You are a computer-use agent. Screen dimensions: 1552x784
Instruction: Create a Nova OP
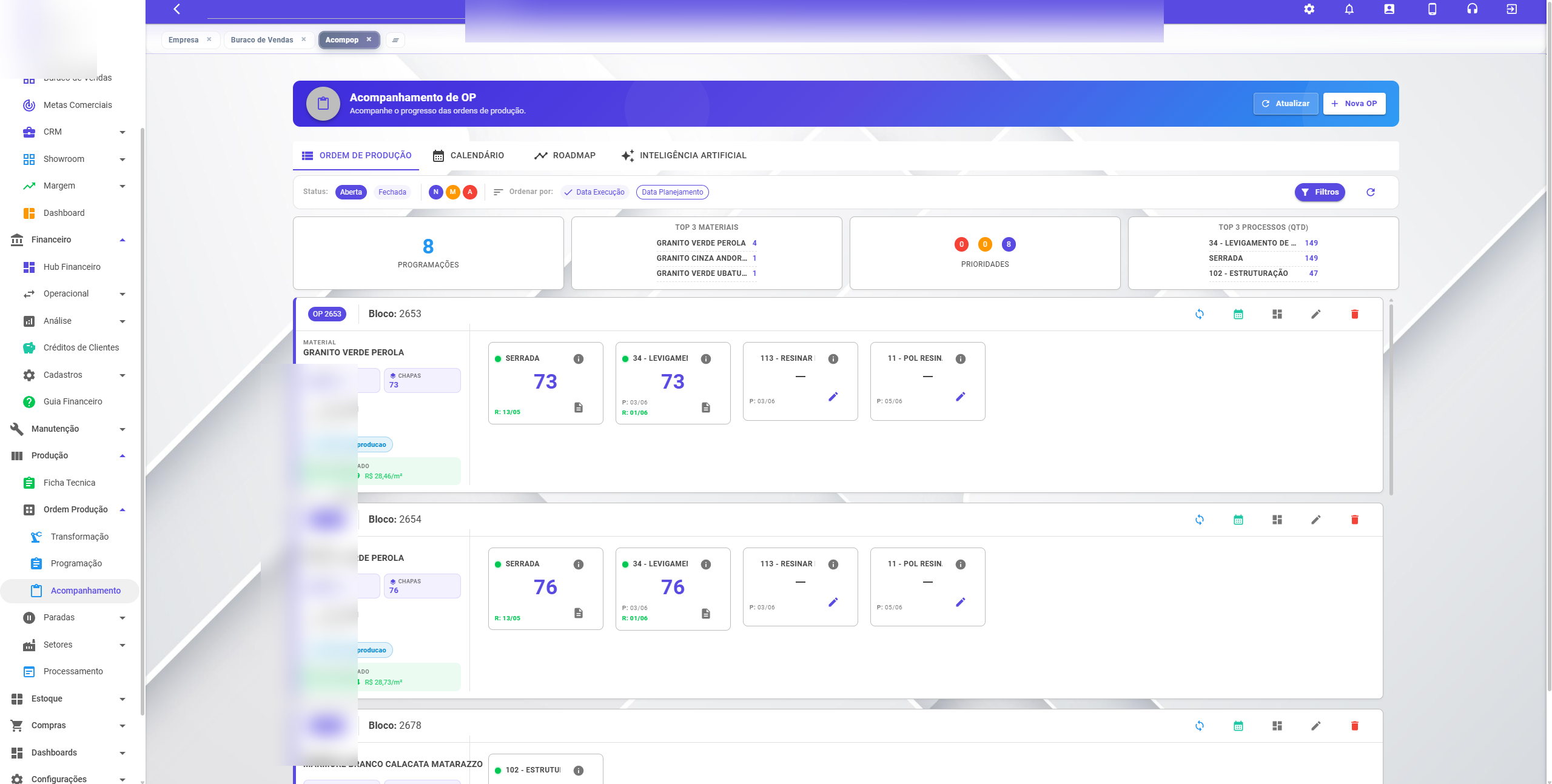tap(1354, 104)
